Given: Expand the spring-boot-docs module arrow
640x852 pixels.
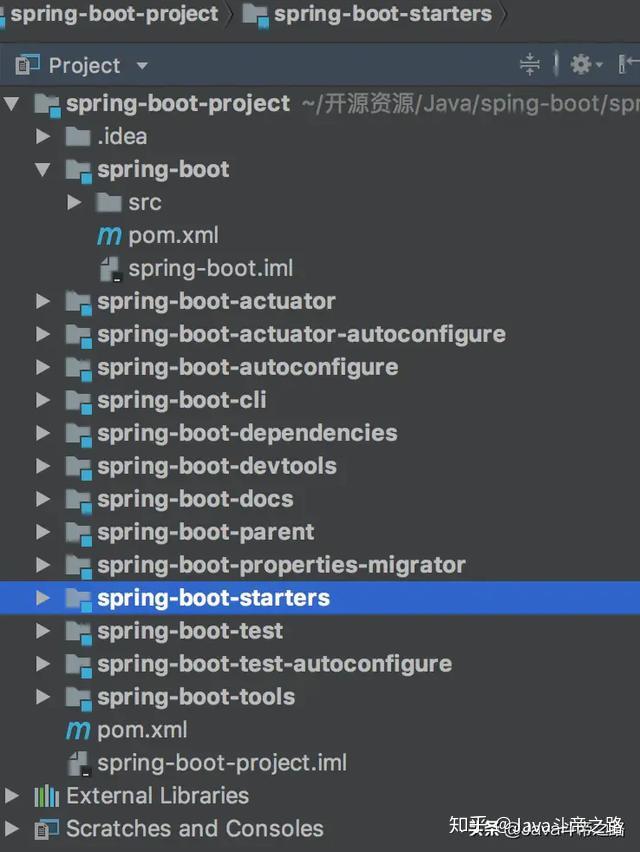Looking at the screenshot, I should pyautogui.click(x=43, y=499).
